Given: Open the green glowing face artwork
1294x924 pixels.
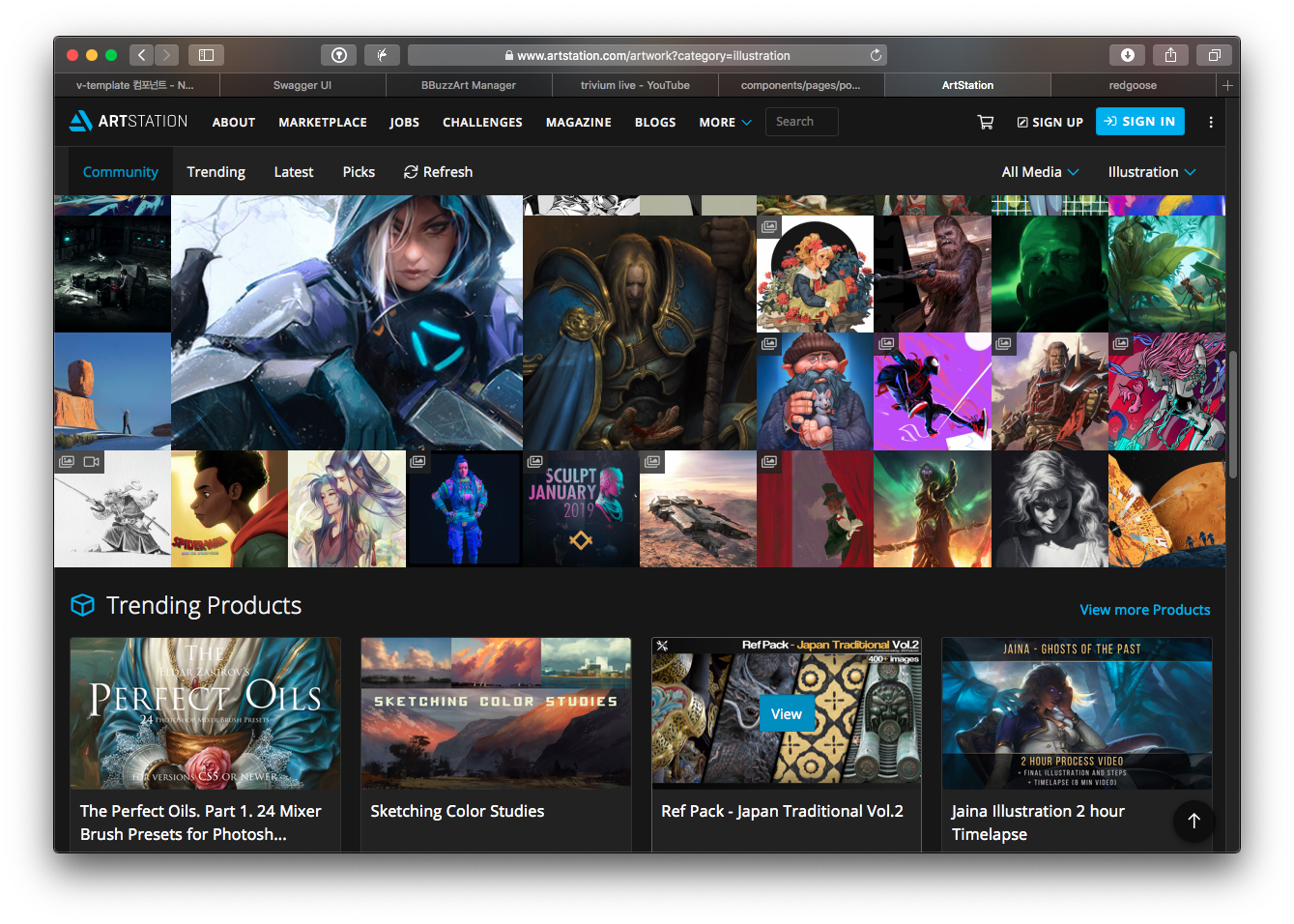Looking at the screenshot, I should click(1050, 274).
